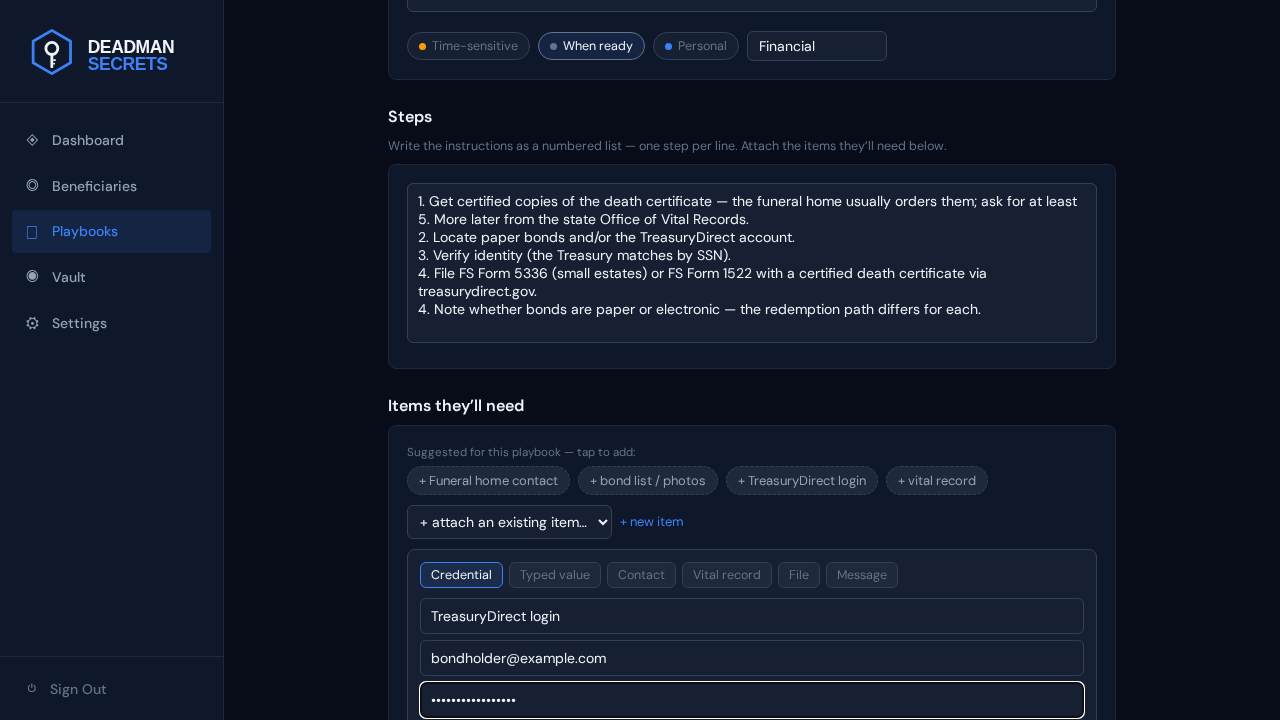The image size is (1280, 720).
Task: Add suggested bond list / photos item
Action: (648, 480)
